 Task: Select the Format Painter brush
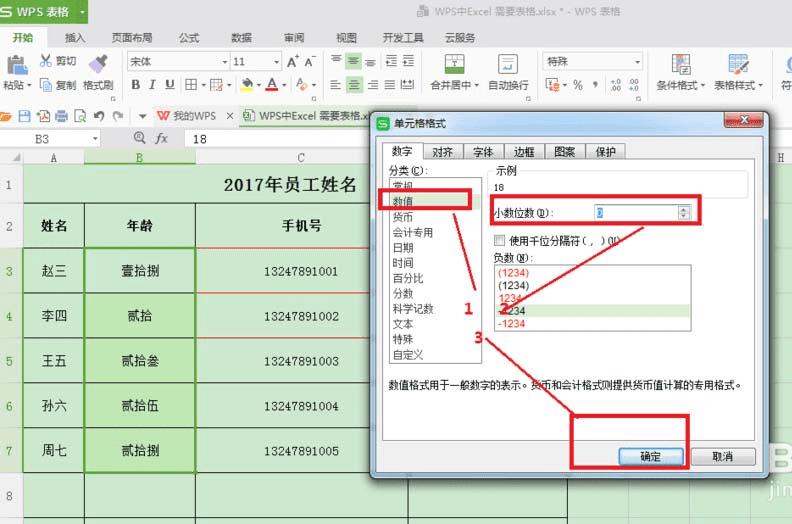point(98,65)
